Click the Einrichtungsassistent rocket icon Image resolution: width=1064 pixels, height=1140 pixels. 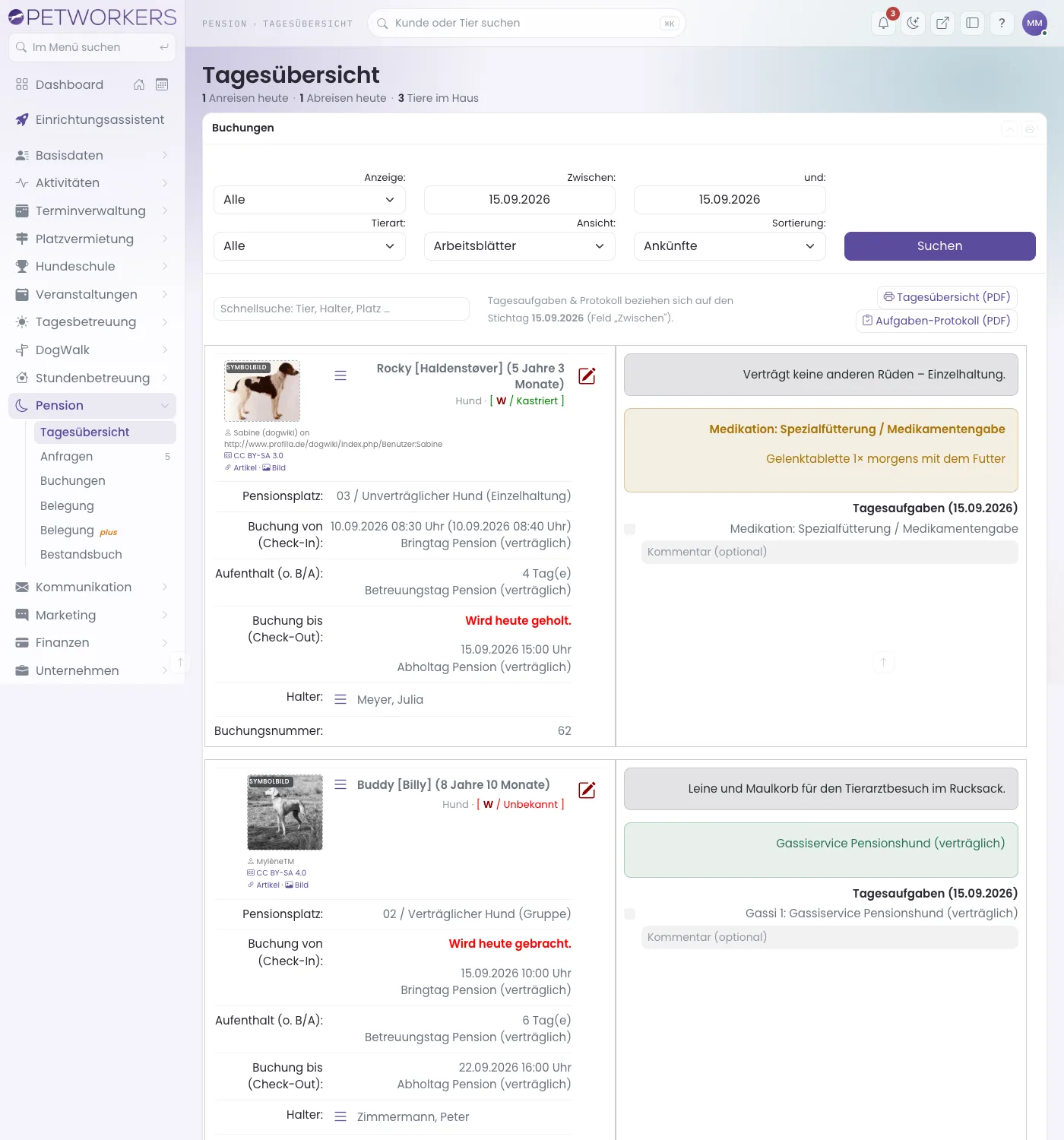click(22, 119)
